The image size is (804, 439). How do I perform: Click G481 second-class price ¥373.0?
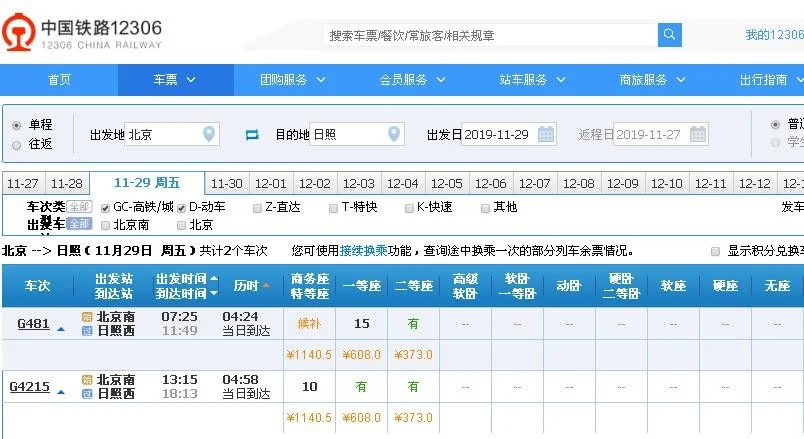[x=413, y=355]
